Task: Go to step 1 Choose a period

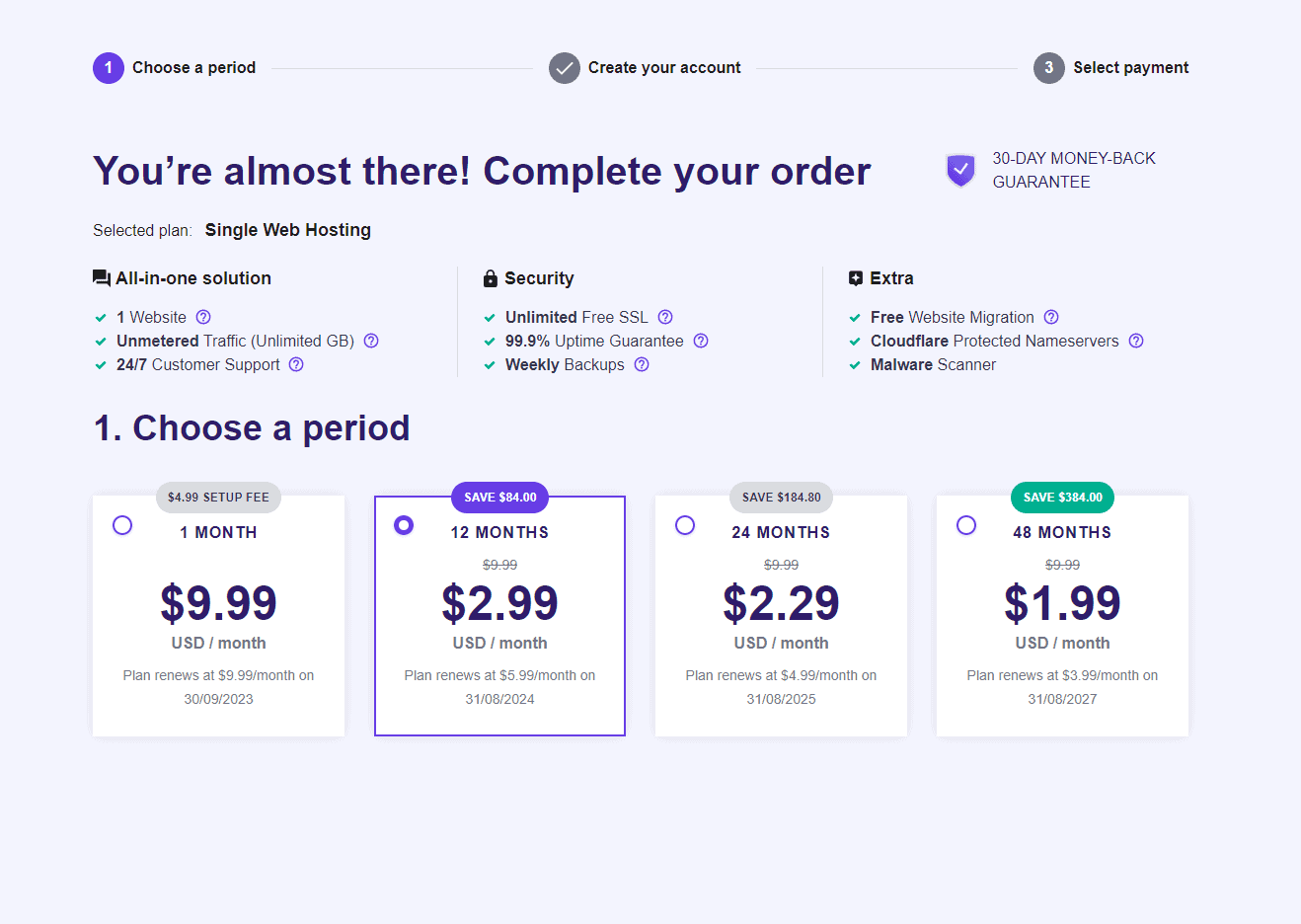Action: pyautogui.click(x=175, y=68)
